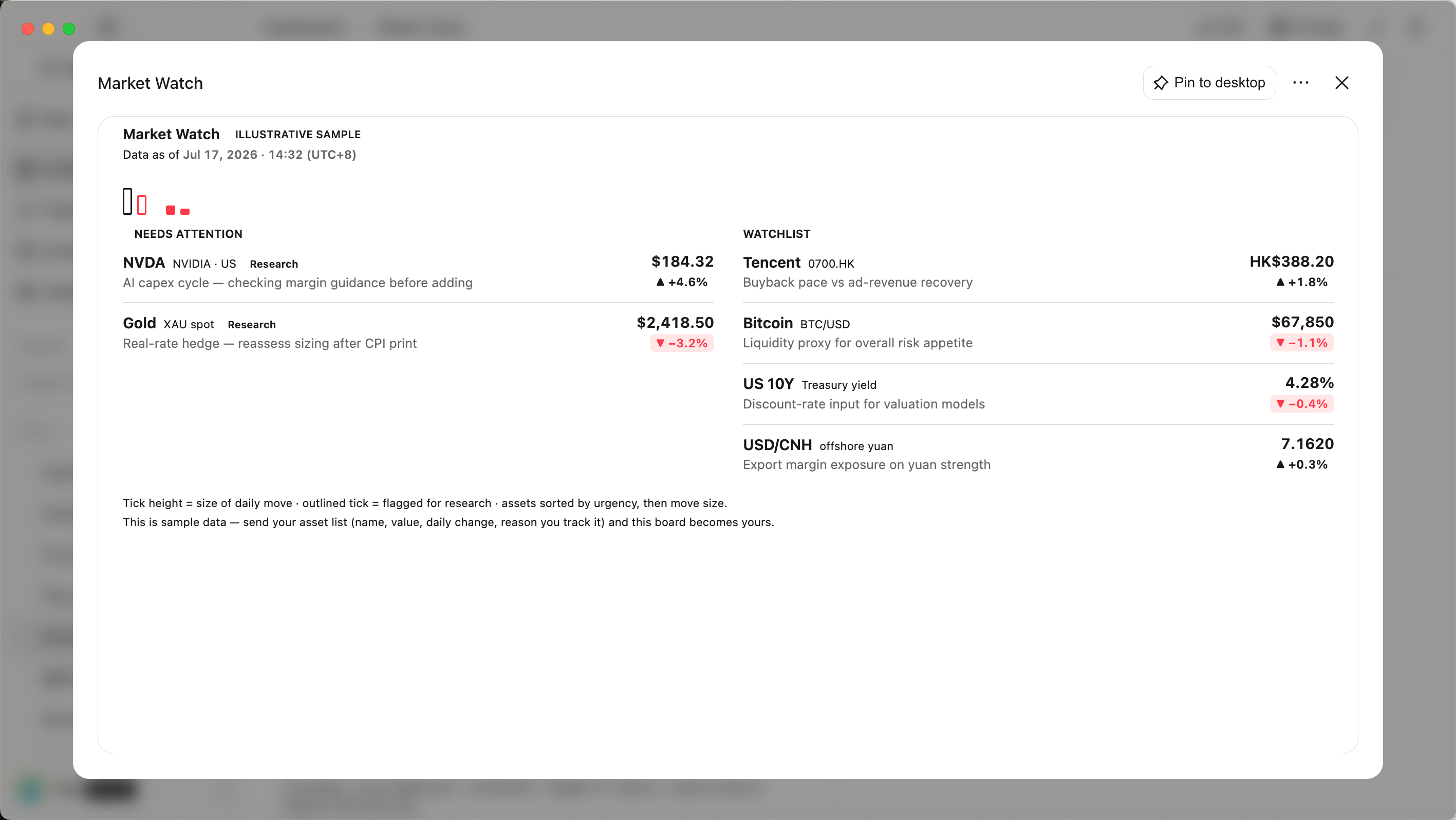Open the Tencent 0700.HK watchlist row
This screenshot has height=820, width=1456.
[x=1038, y=272]
